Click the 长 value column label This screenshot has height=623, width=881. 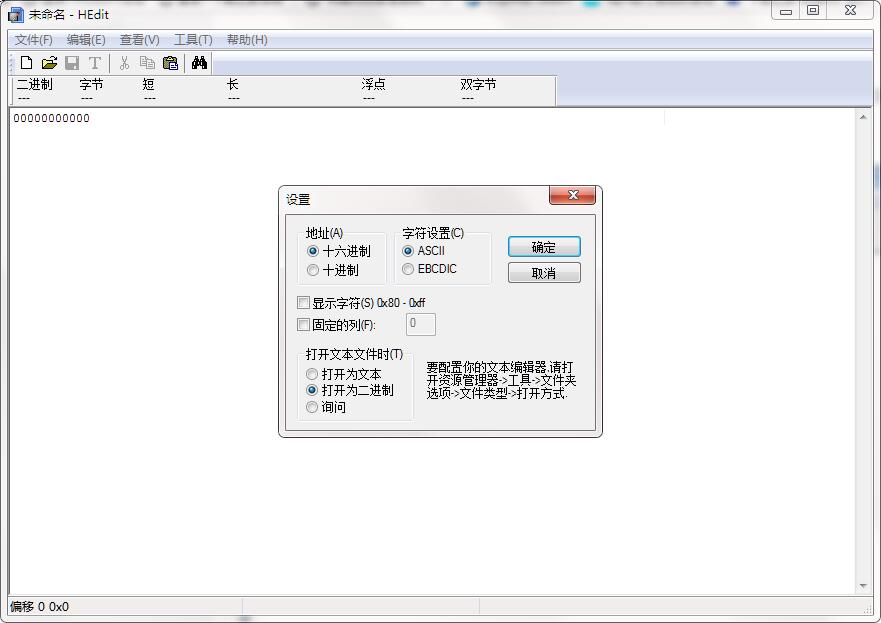click(x=233, y=84)
